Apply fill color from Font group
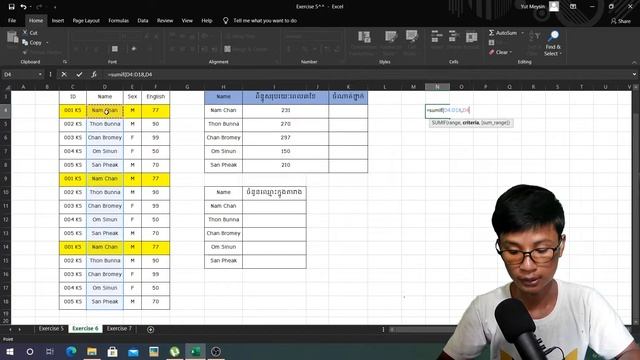The image size is (640, 360). pyautogui.click(x=133, y=49)
